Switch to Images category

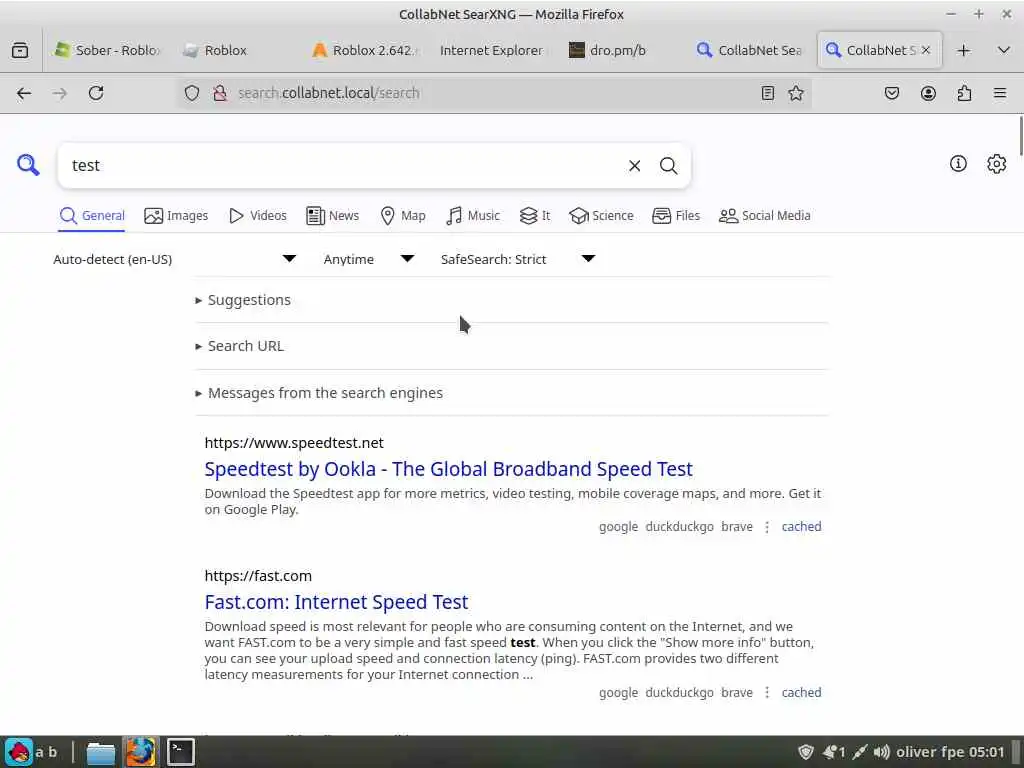tap(176, 216)
